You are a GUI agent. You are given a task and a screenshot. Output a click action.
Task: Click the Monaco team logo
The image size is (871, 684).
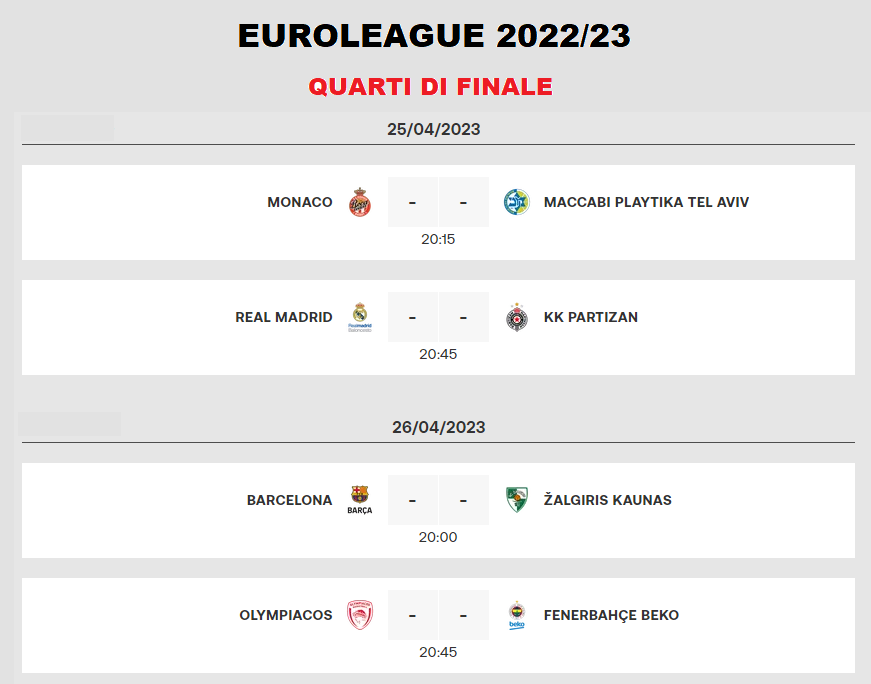(x=360, y=203)
